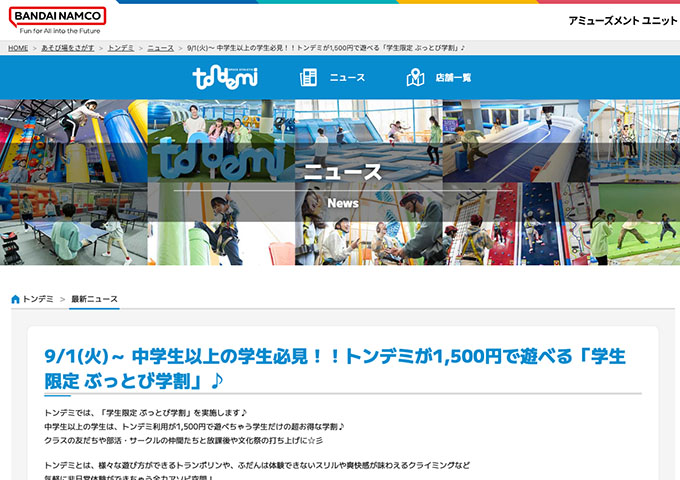
Task: Click the アミューズメント ユニット header text
Action: point(622,20)
